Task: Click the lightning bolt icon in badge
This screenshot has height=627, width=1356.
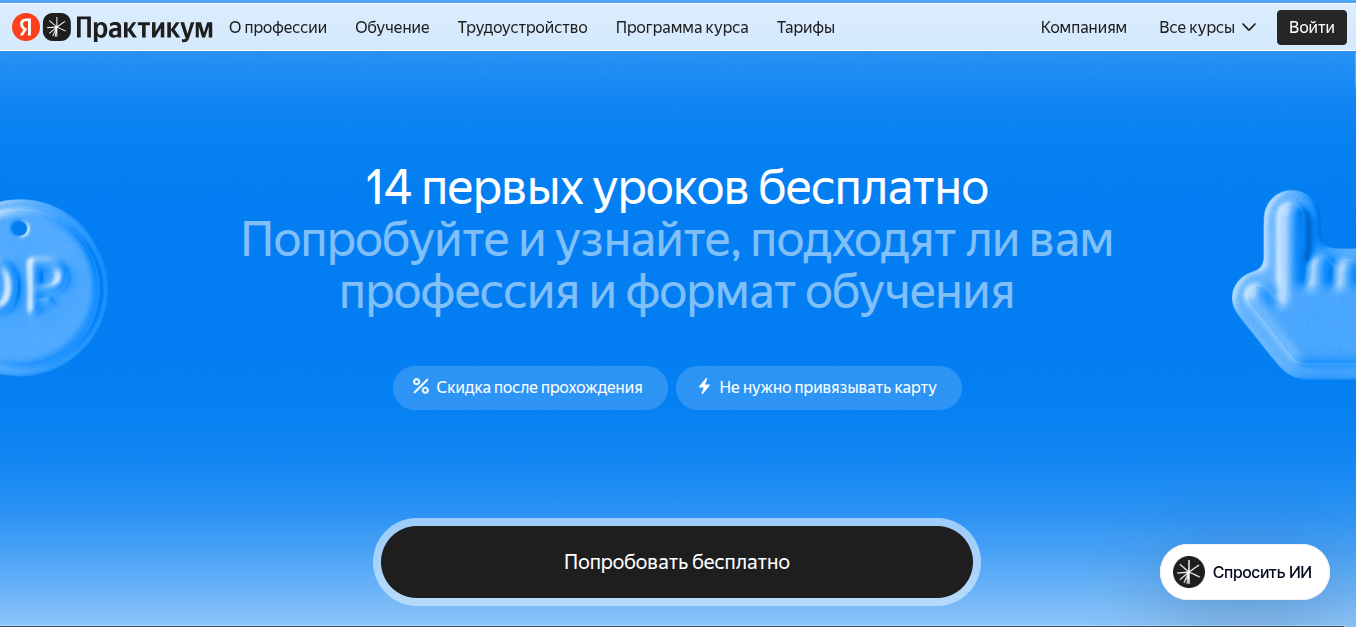Action: [704, 387]
